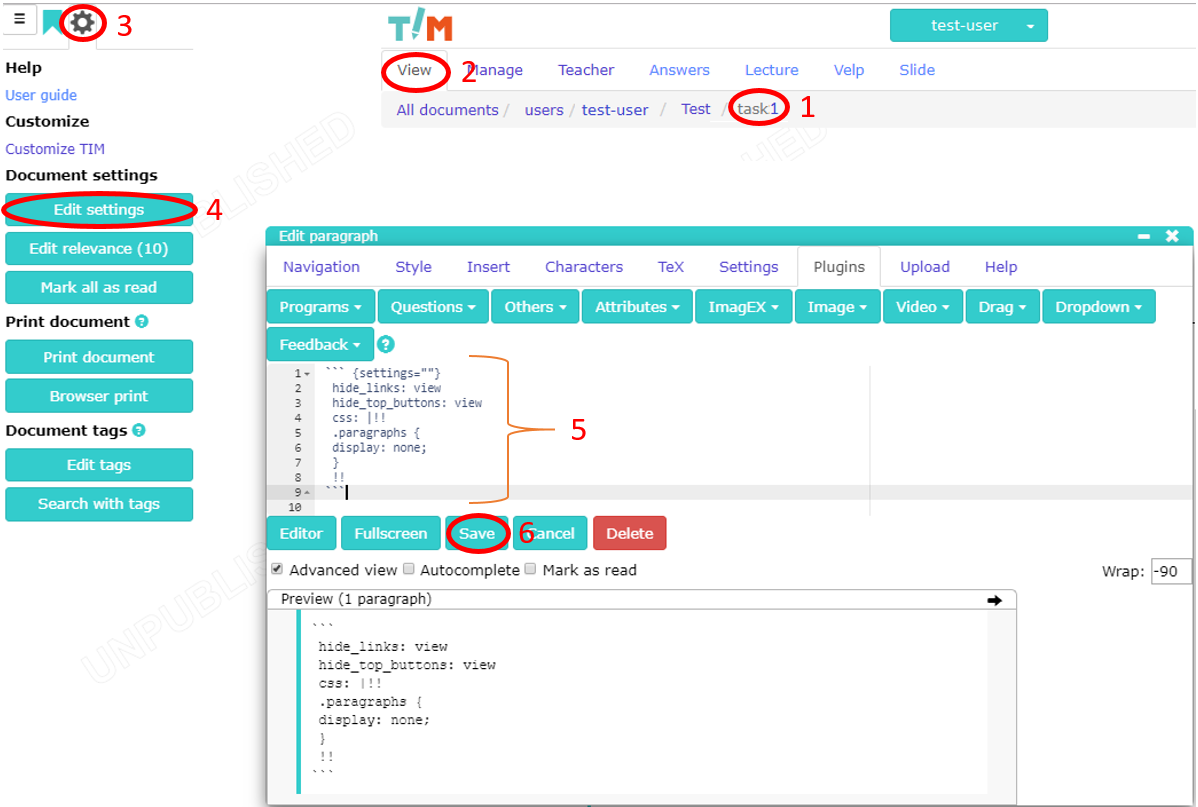Click the preview arrow icon

(x=994, y=601)
